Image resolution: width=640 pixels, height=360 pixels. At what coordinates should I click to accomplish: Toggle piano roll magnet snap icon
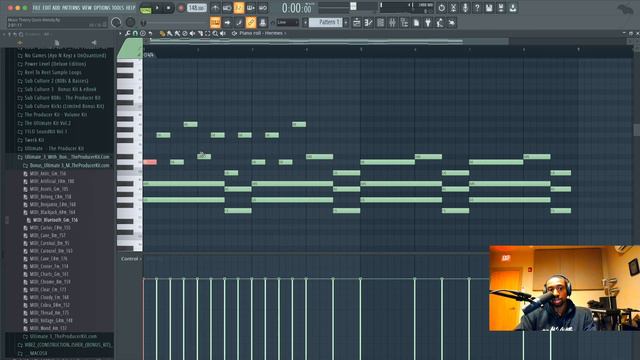[135, 33]
